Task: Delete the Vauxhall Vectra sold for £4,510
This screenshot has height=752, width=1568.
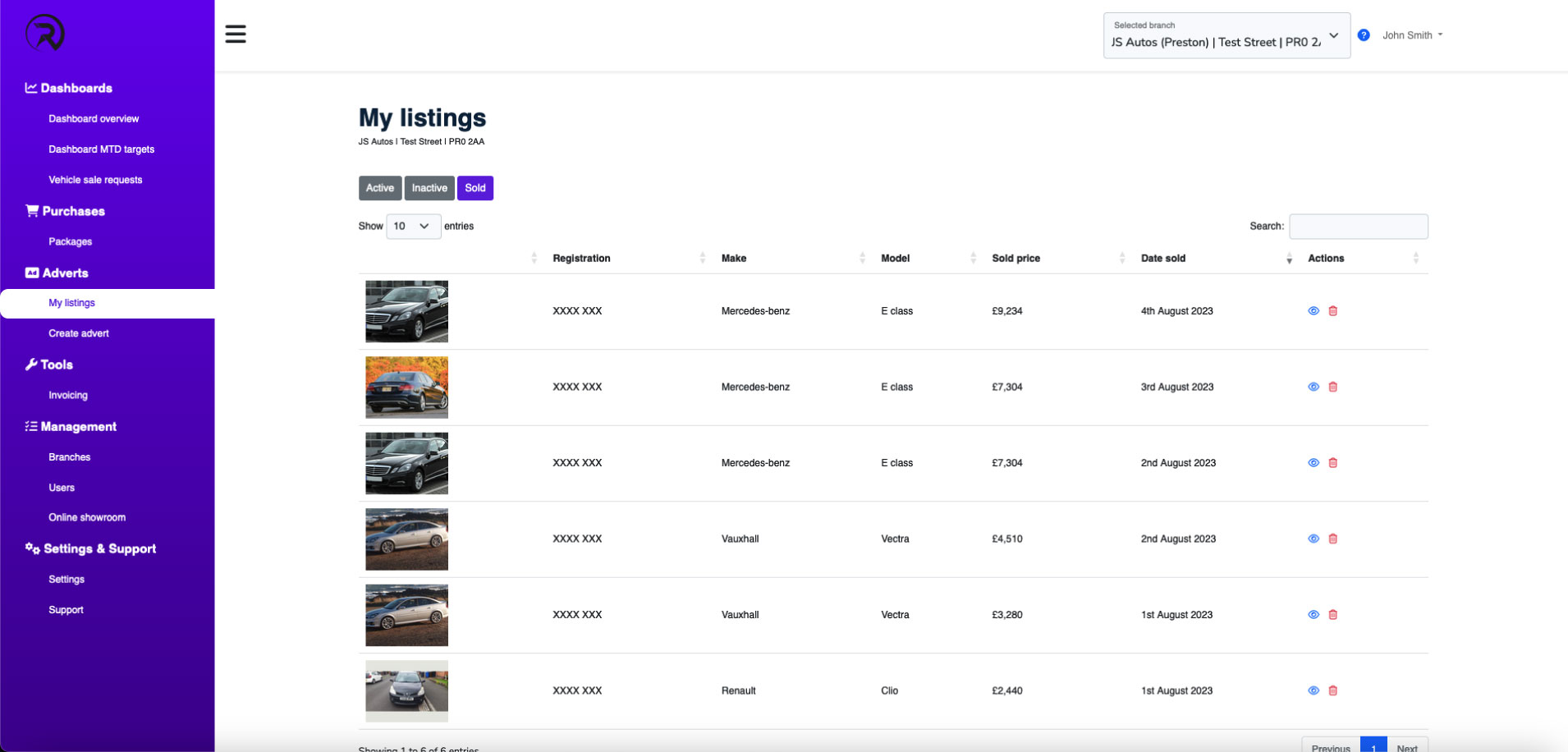Action: [x=1333, y=539]
